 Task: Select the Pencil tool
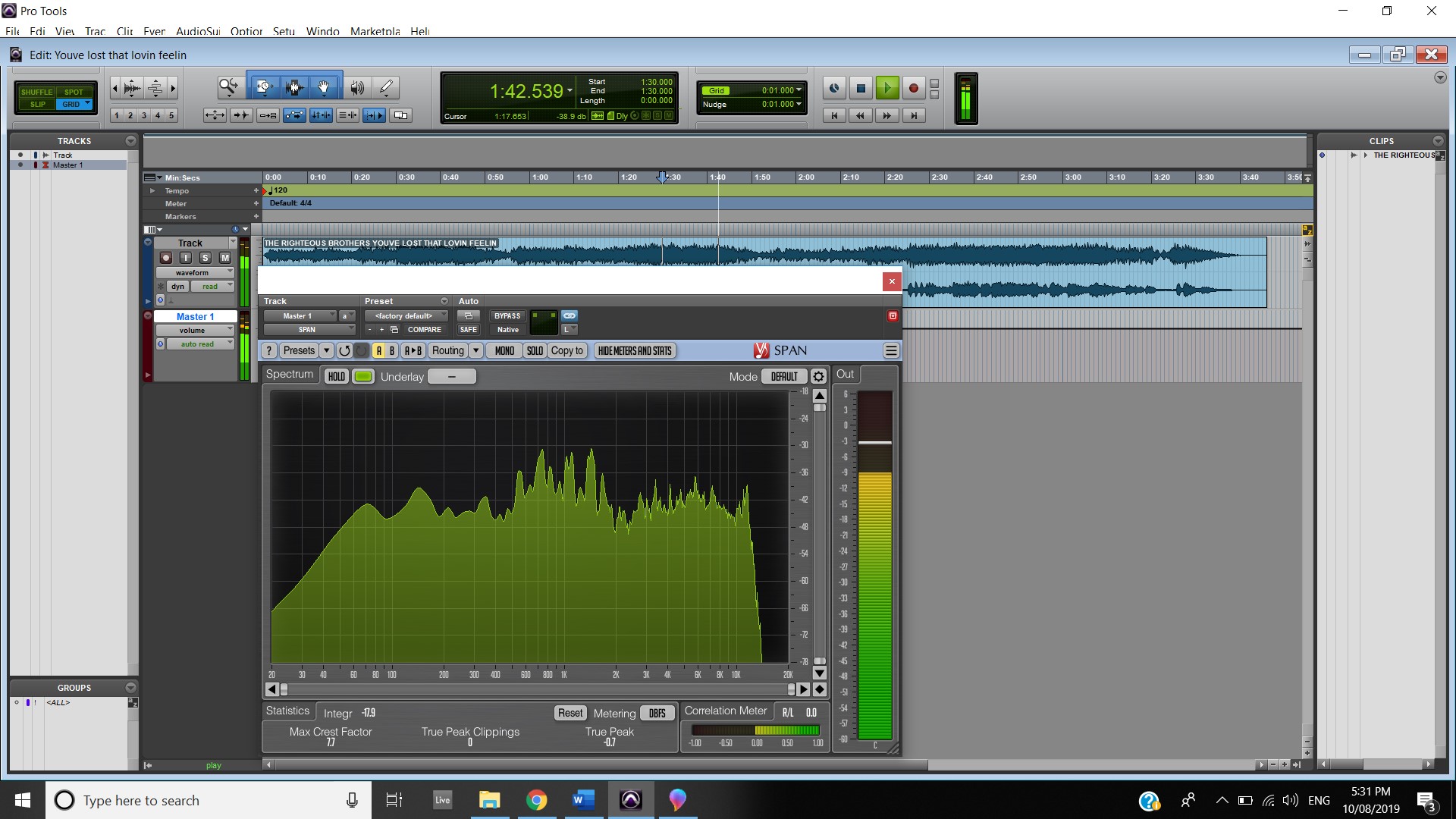pyautogui.click(x=386, y=88)
